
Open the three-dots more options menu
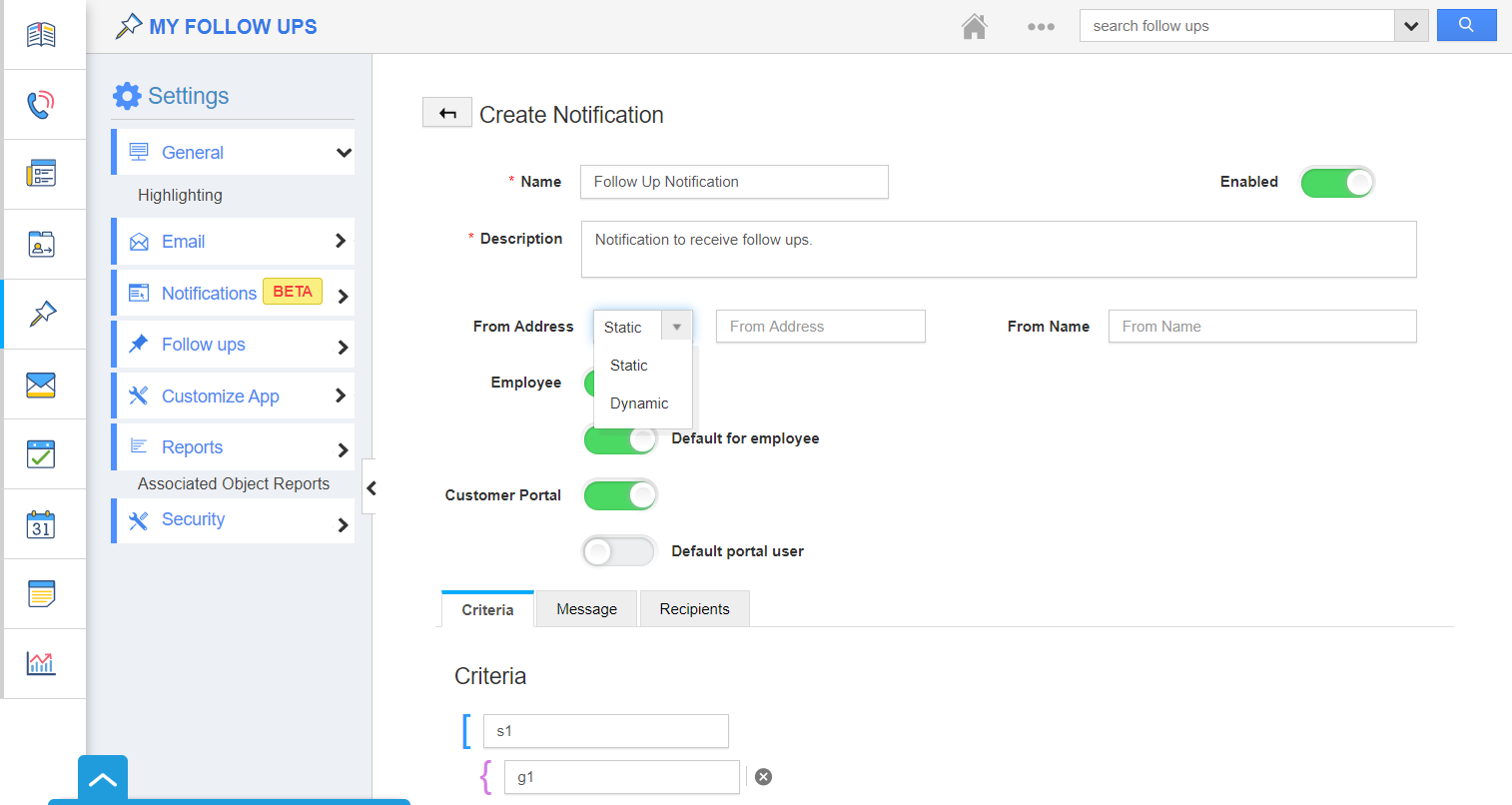[x=1041, y=27]
